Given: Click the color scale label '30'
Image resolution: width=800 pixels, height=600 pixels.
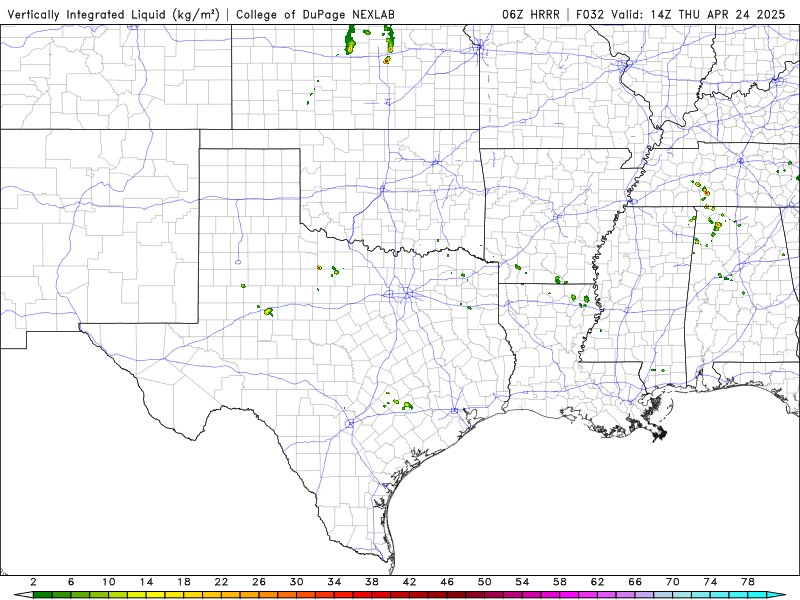Looking at the screenshot, I should pyautogui.click(x=297, y=582).
